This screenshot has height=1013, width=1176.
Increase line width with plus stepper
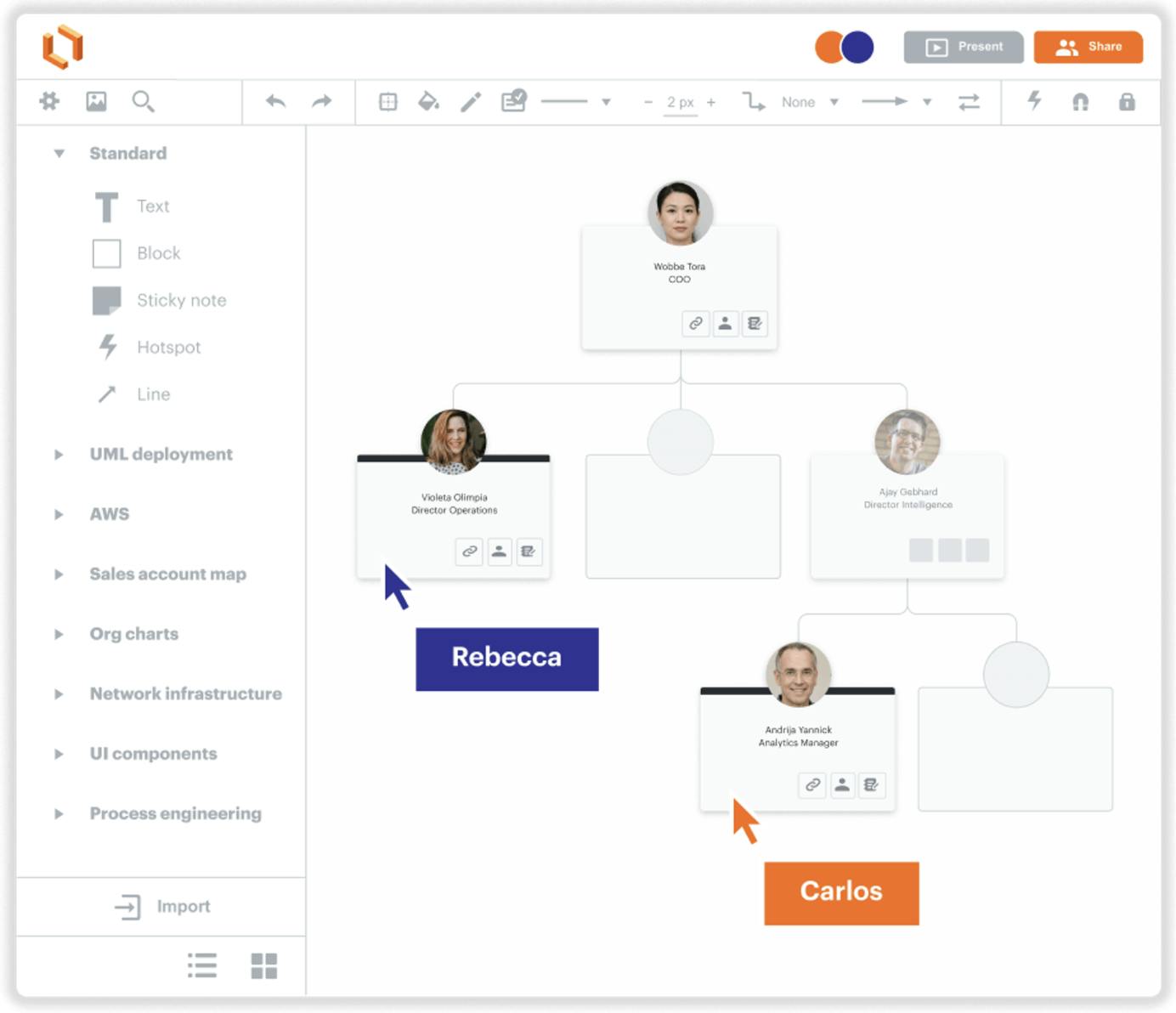click(x=711, y=102)
